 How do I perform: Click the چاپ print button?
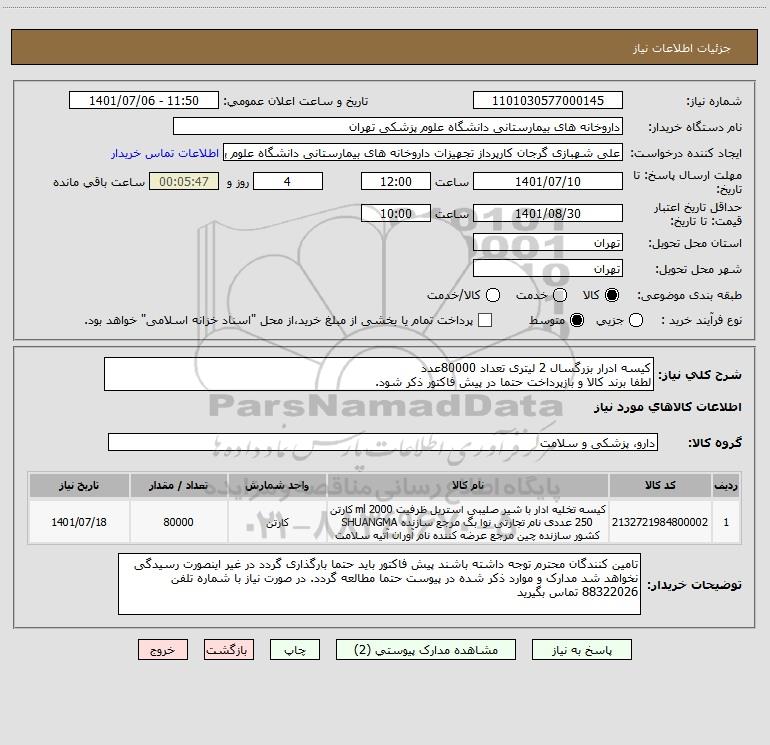pos(295,650)
